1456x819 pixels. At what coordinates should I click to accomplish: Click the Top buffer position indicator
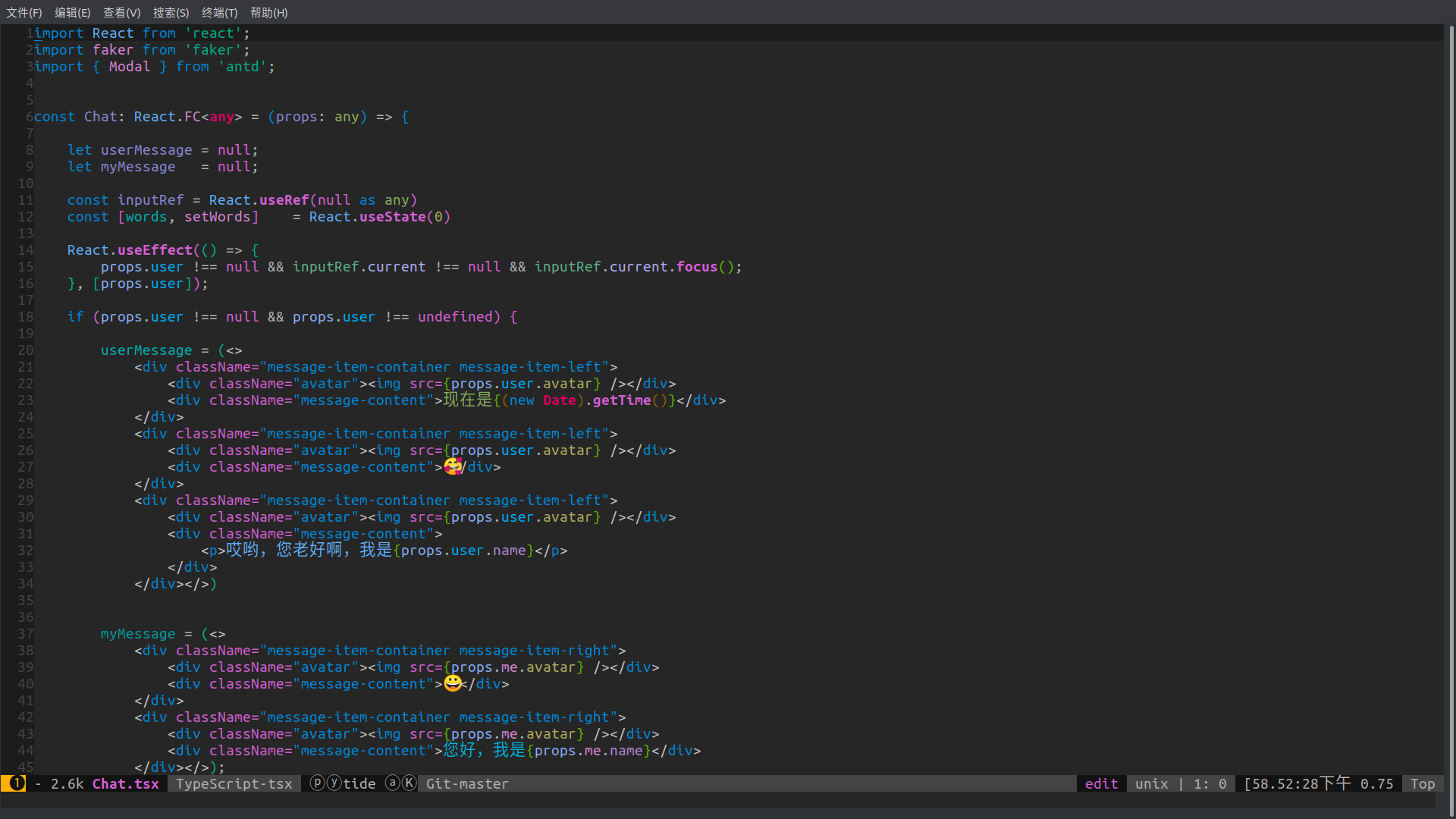(1423, 784)
